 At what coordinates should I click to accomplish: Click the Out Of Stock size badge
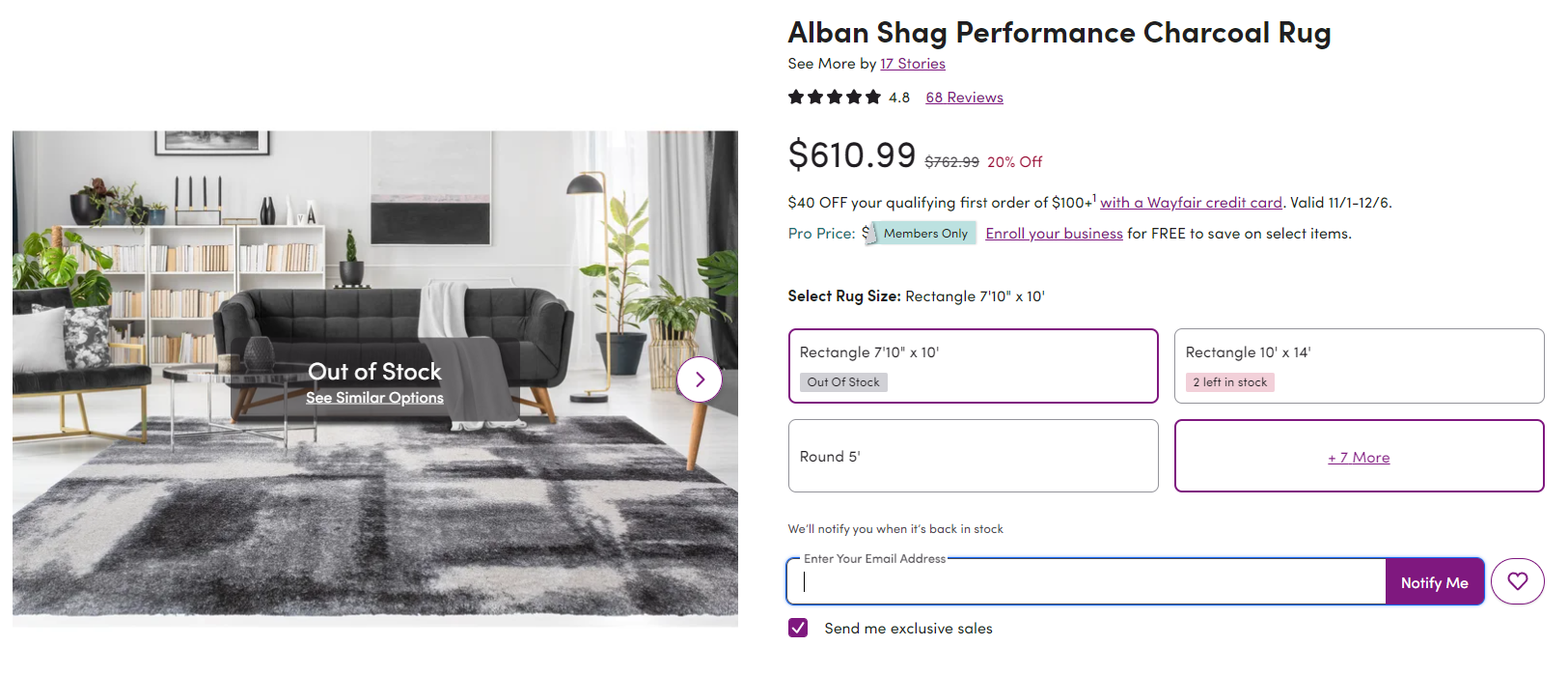point(843,382)
